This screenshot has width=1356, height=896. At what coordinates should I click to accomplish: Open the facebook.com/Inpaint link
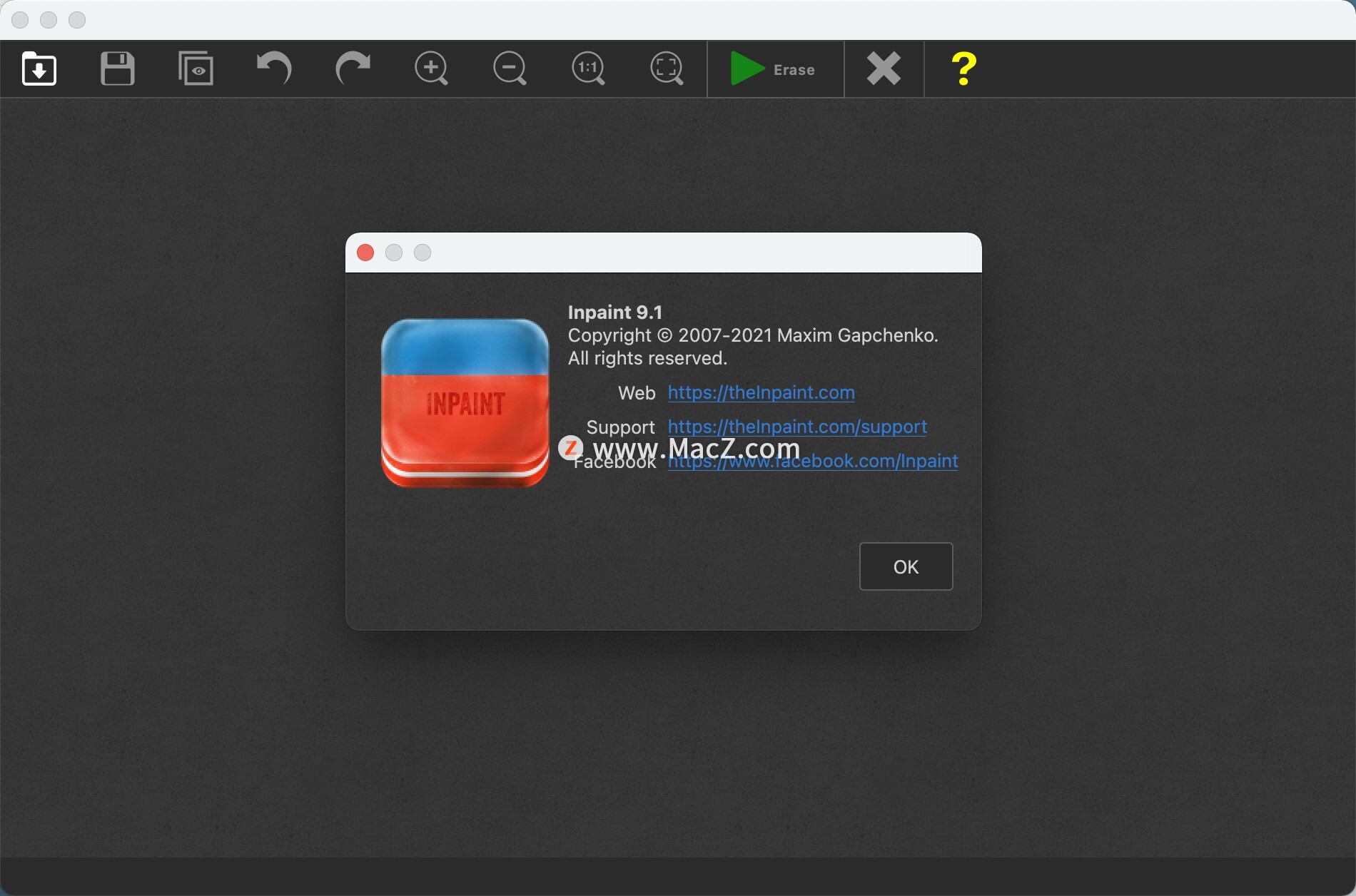point(813,461)
